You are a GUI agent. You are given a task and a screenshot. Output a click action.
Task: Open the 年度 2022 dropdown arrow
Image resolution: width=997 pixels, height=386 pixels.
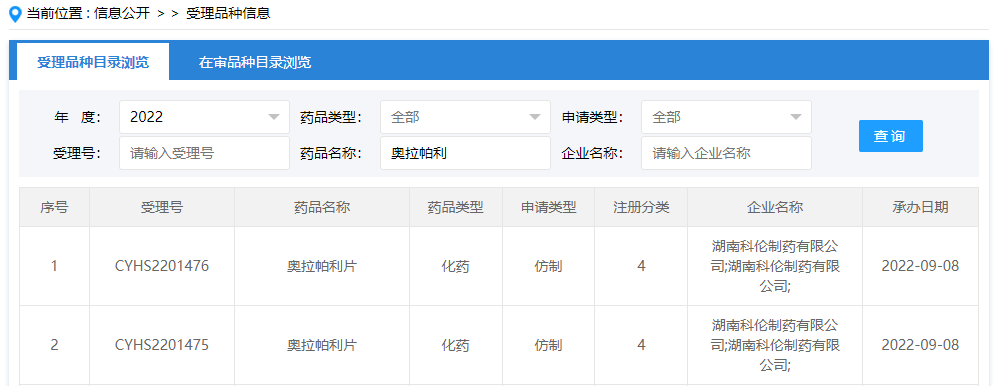tap(274, 117)
